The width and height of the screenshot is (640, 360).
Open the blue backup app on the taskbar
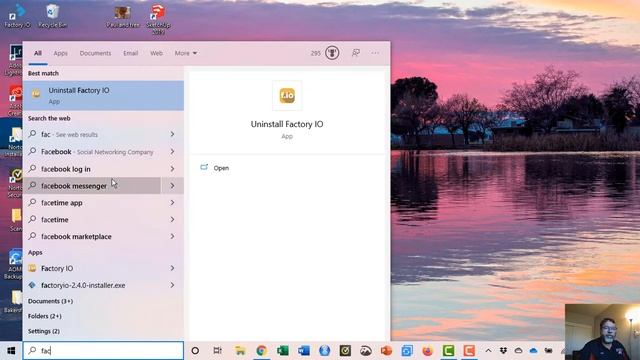point(407,351)
